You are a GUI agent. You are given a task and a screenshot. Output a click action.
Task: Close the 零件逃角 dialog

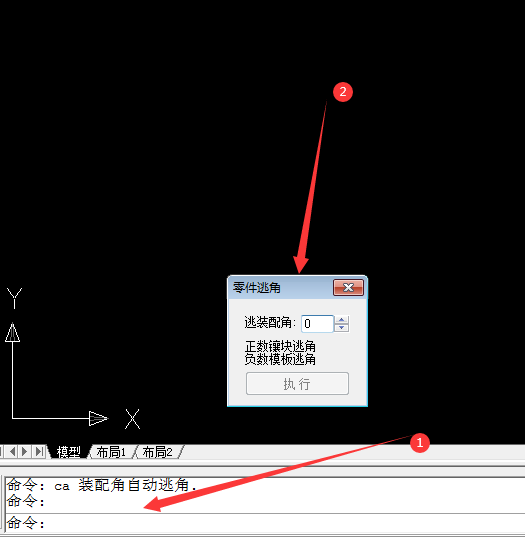pyautogui.click(x=348, y=288)
